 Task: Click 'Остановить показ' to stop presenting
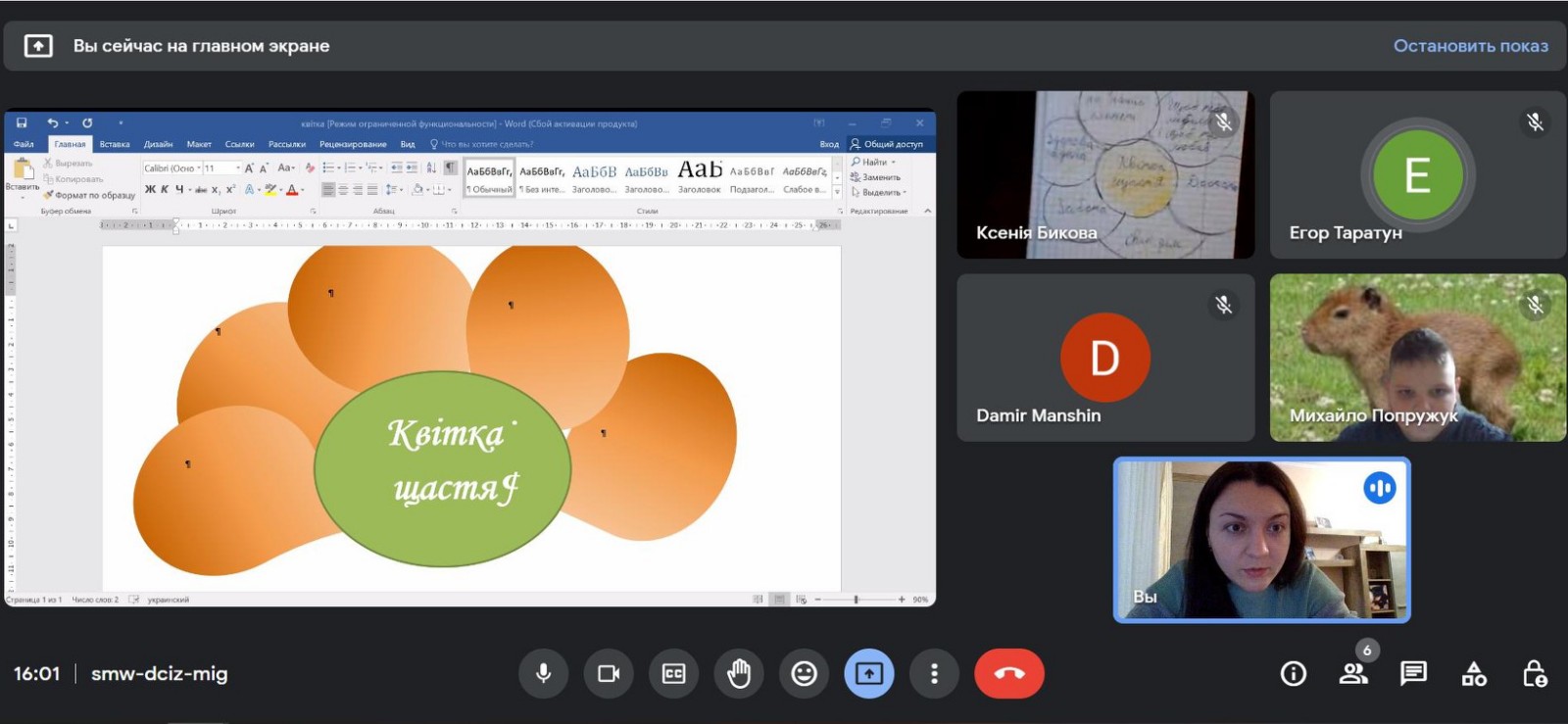click(x=1470, y=46)
